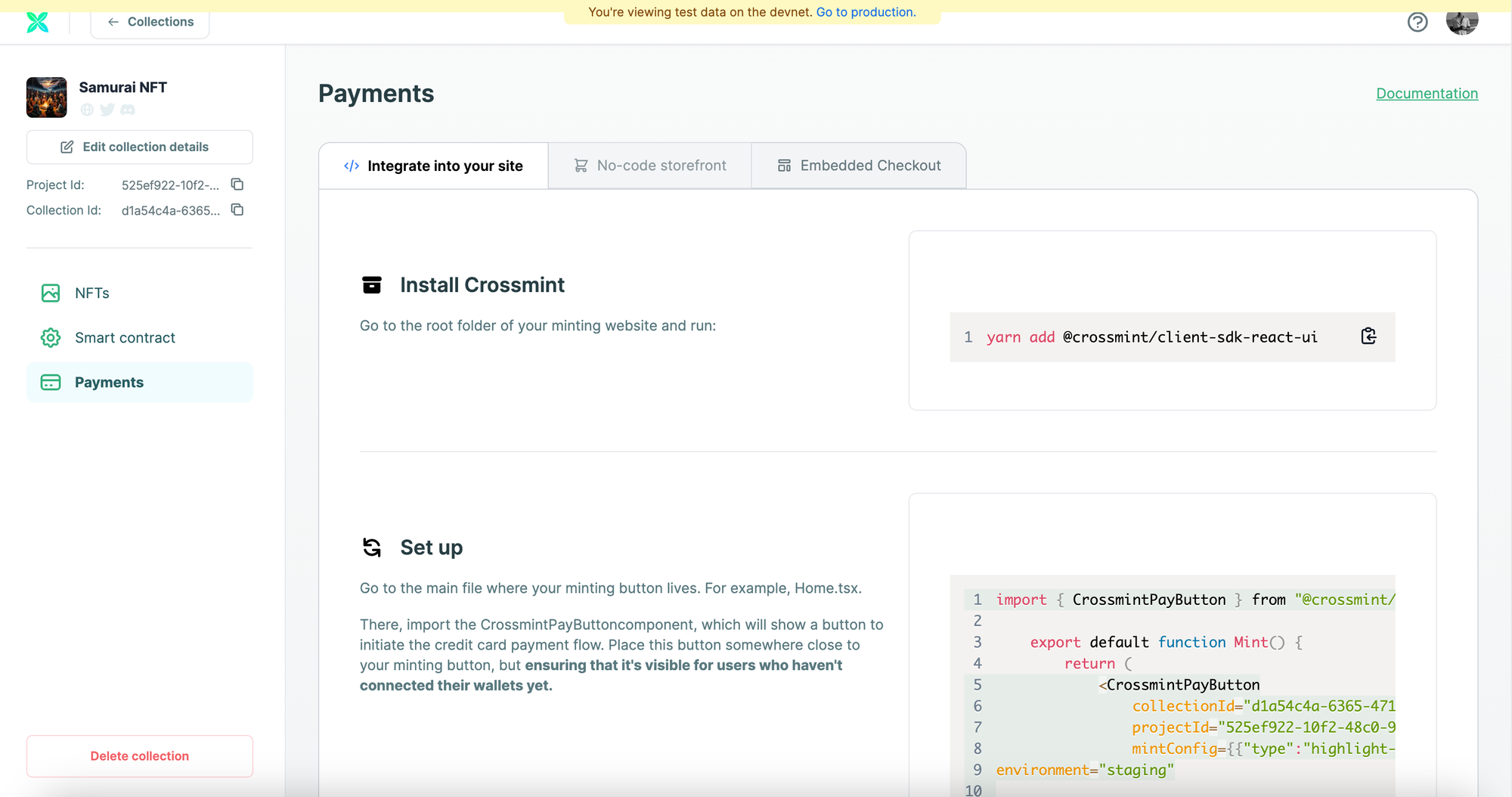This screenshot has width=1512, height=797.
Task: Click the code brackets icon on Integrate tab
Action: tap(352, 166)
